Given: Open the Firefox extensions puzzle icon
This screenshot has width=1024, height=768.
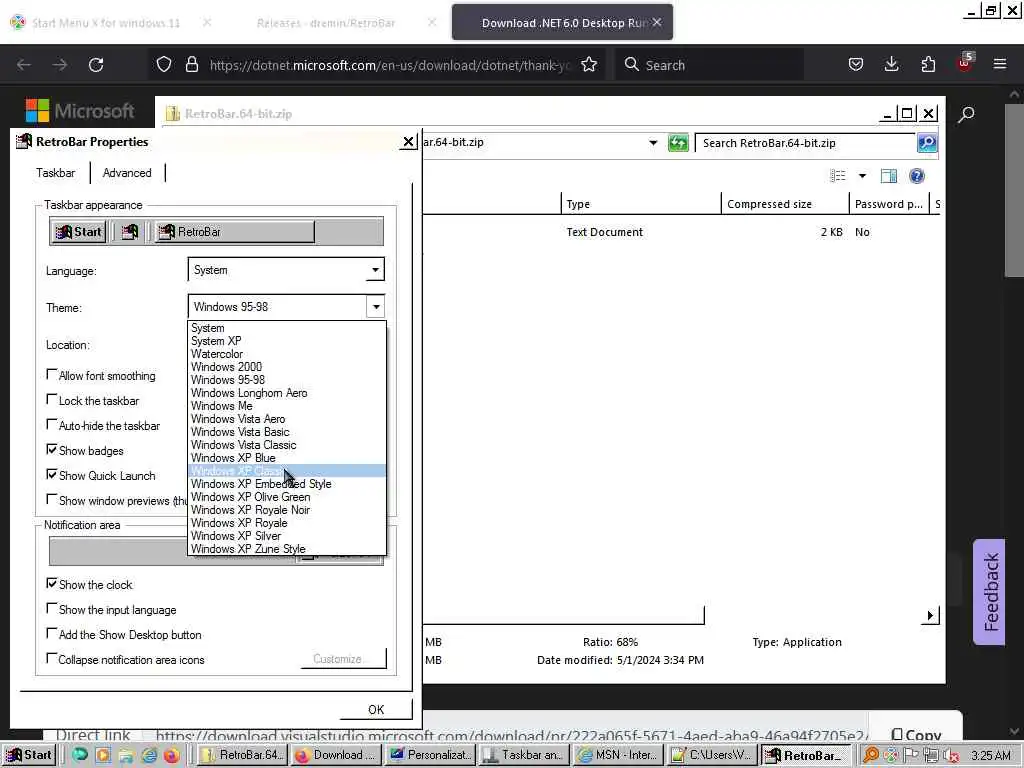Looking at the screenshot, I should pyautogui.click(x=928, y=65).
